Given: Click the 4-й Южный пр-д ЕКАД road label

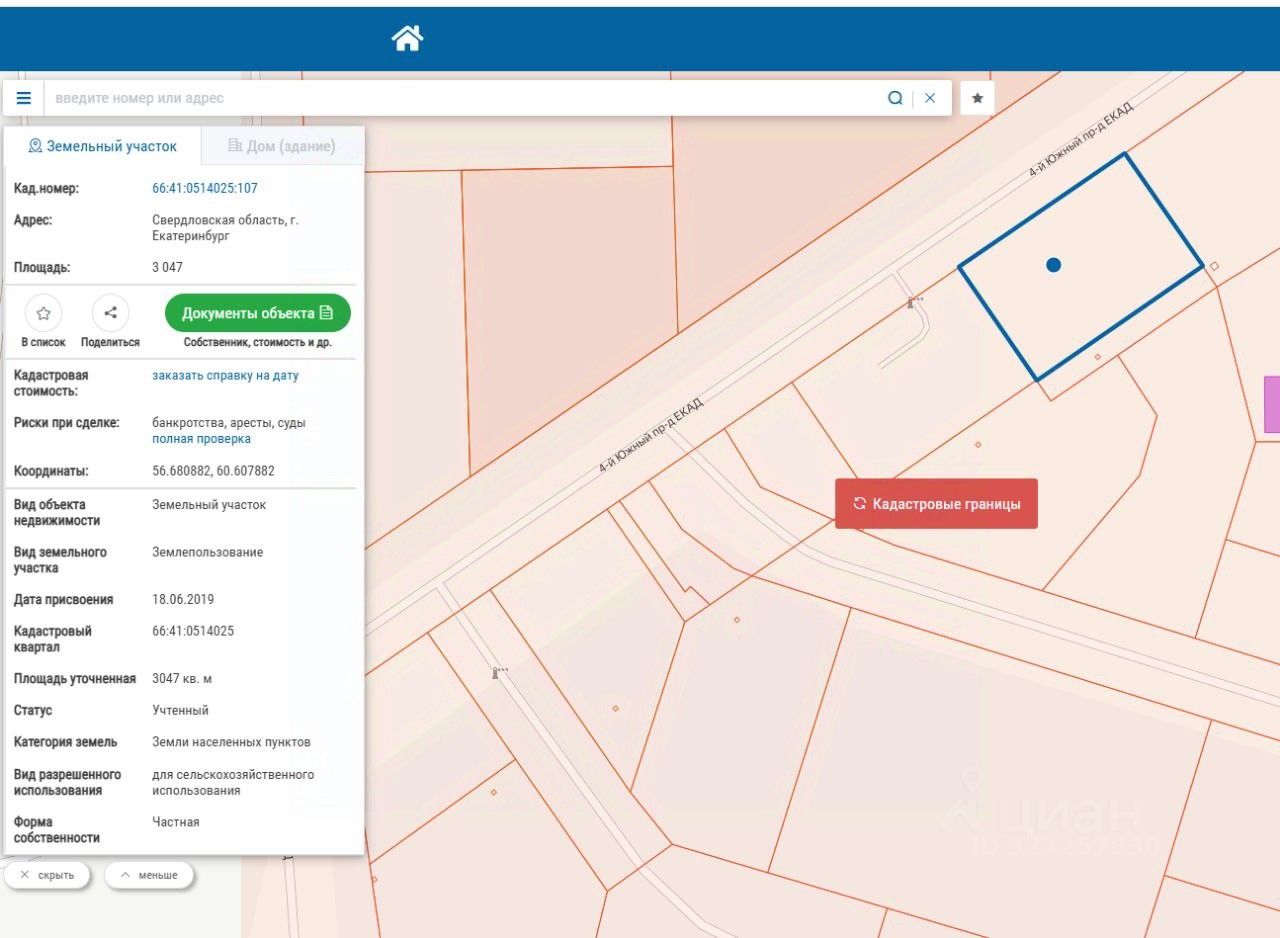Looking at the screenshot, I should (650, 435).
